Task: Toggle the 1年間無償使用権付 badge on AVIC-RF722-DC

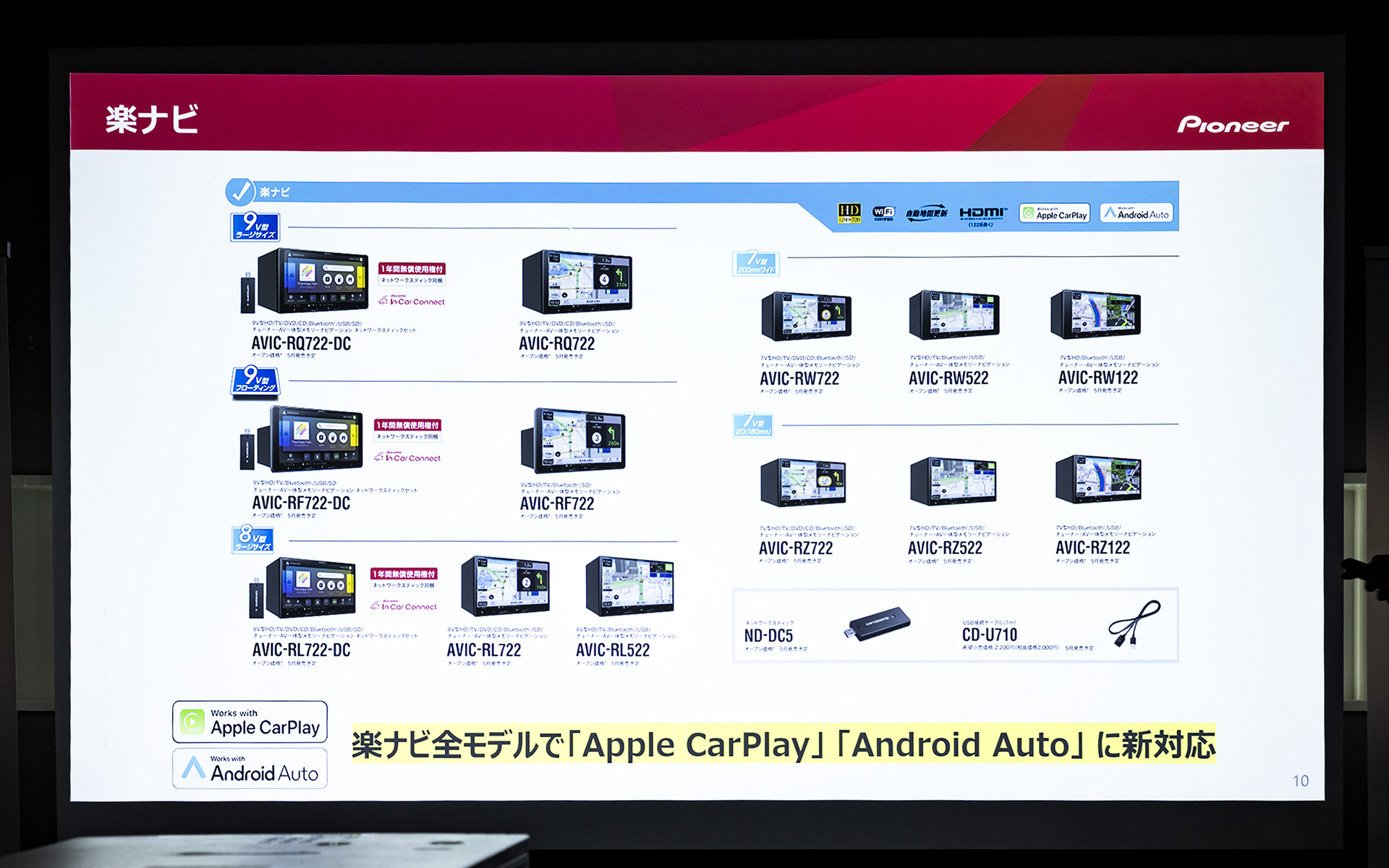Action: [408, 426]
